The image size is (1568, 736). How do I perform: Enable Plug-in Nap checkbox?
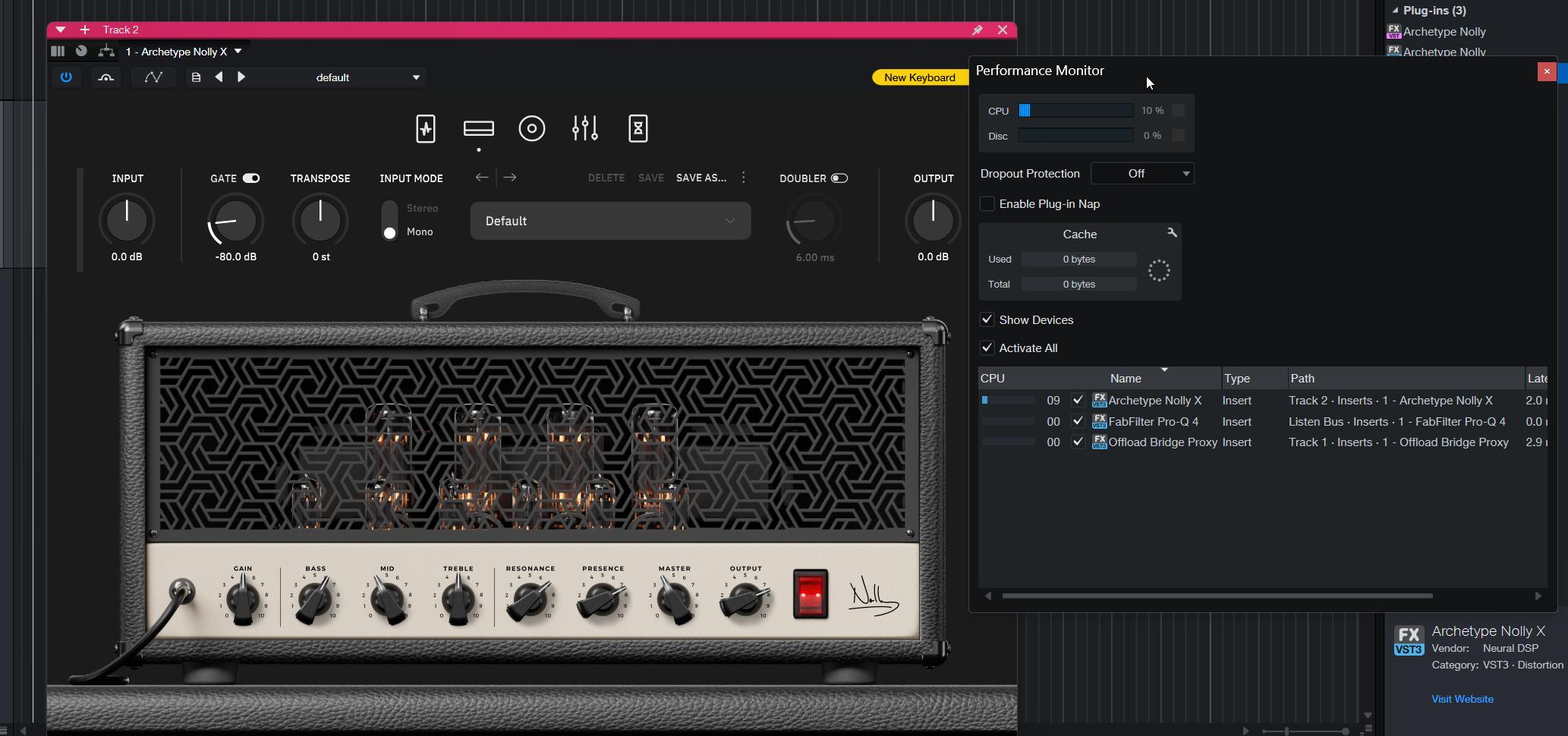coord(987,203)
